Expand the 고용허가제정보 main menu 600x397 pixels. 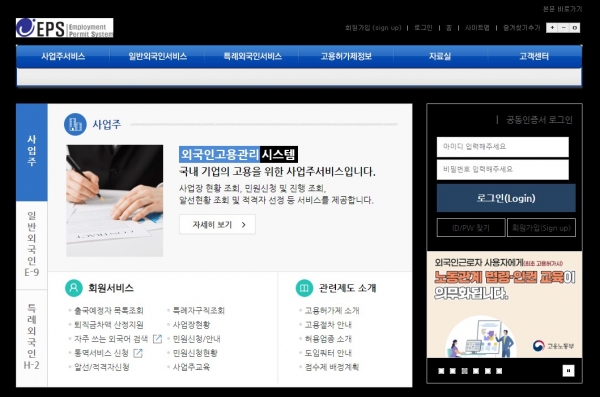coord(346,56)
